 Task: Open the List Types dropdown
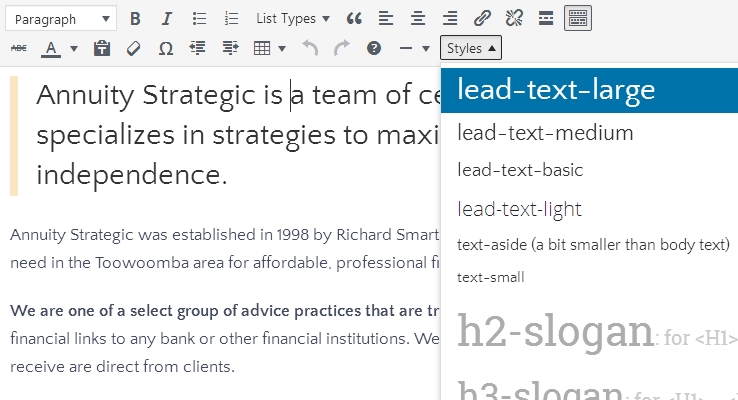point(293,19)
